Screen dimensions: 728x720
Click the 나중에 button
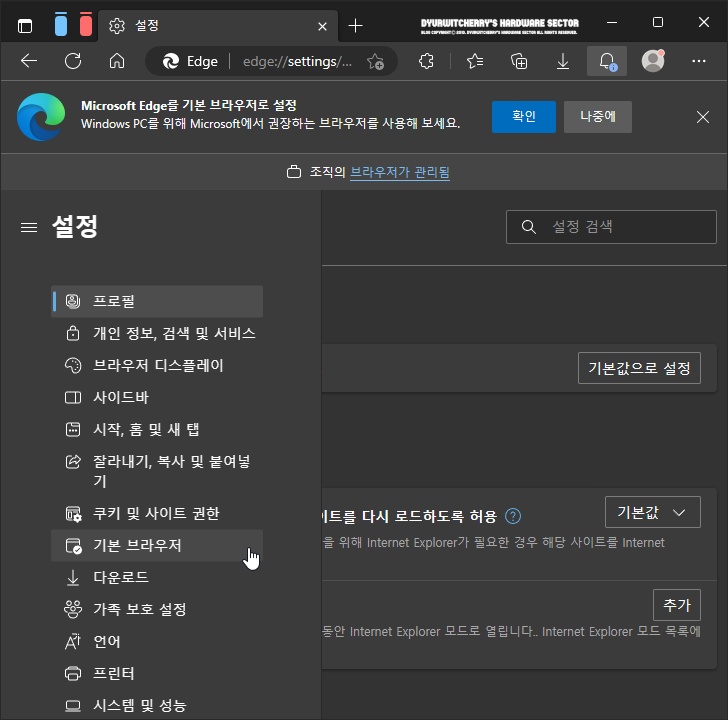point(598,117)
